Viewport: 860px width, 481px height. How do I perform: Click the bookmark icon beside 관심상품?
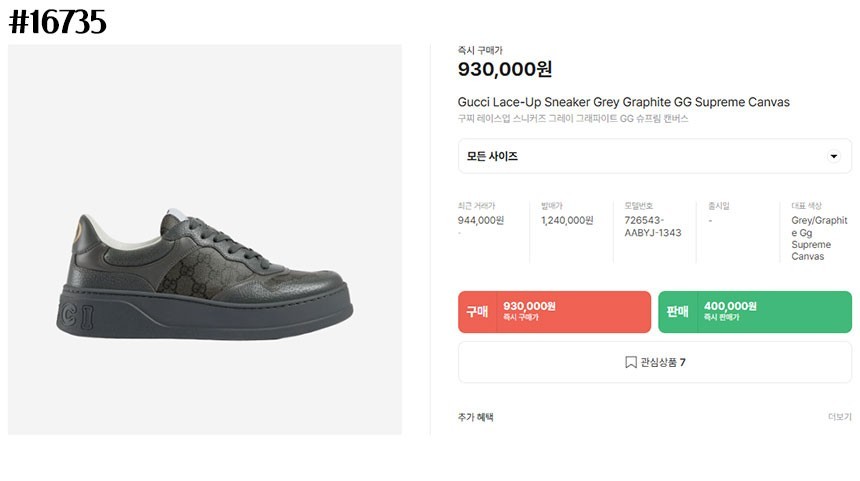click(631, 363)
